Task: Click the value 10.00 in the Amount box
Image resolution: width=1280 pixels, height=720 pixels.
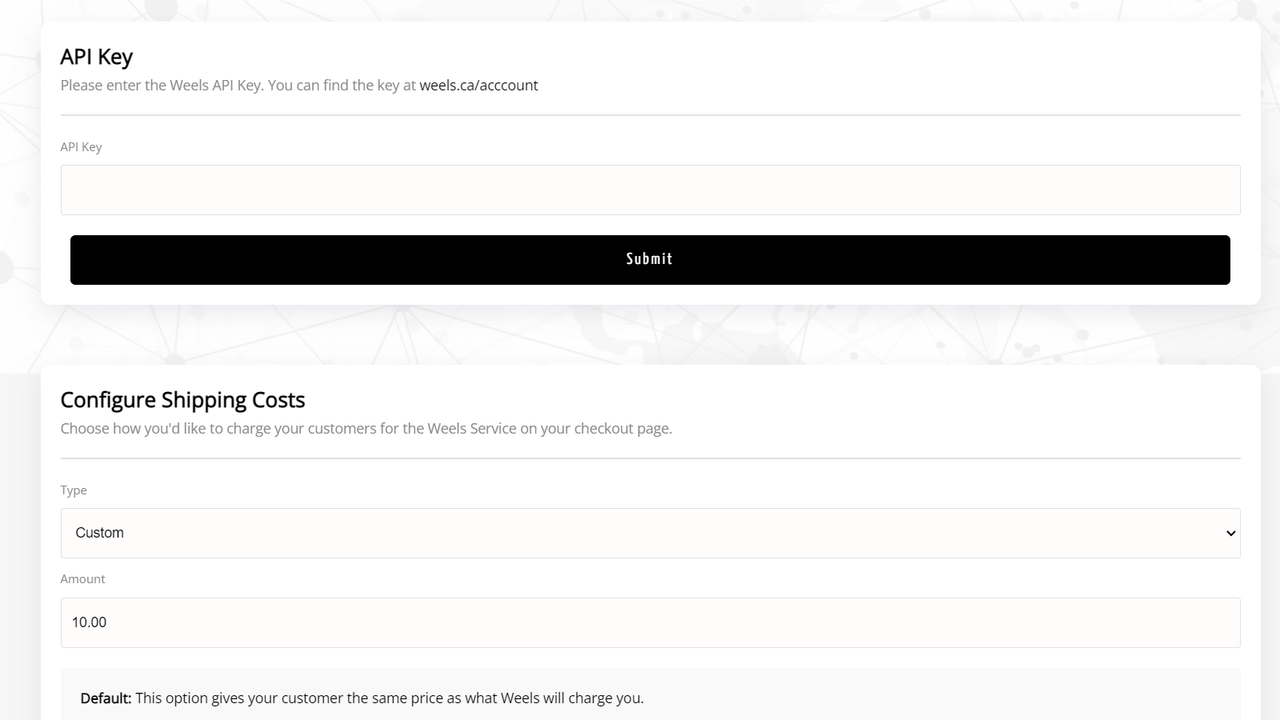Action: [x=89, y=622]
